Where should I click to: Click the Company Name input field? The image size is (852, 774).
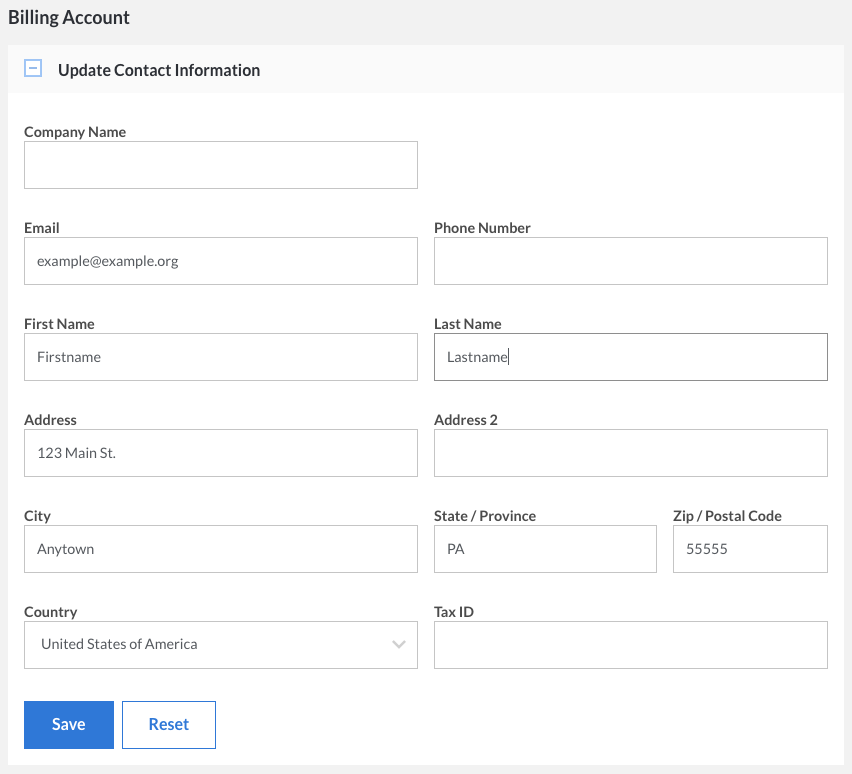pyautogui.click(x=220, y=165)
